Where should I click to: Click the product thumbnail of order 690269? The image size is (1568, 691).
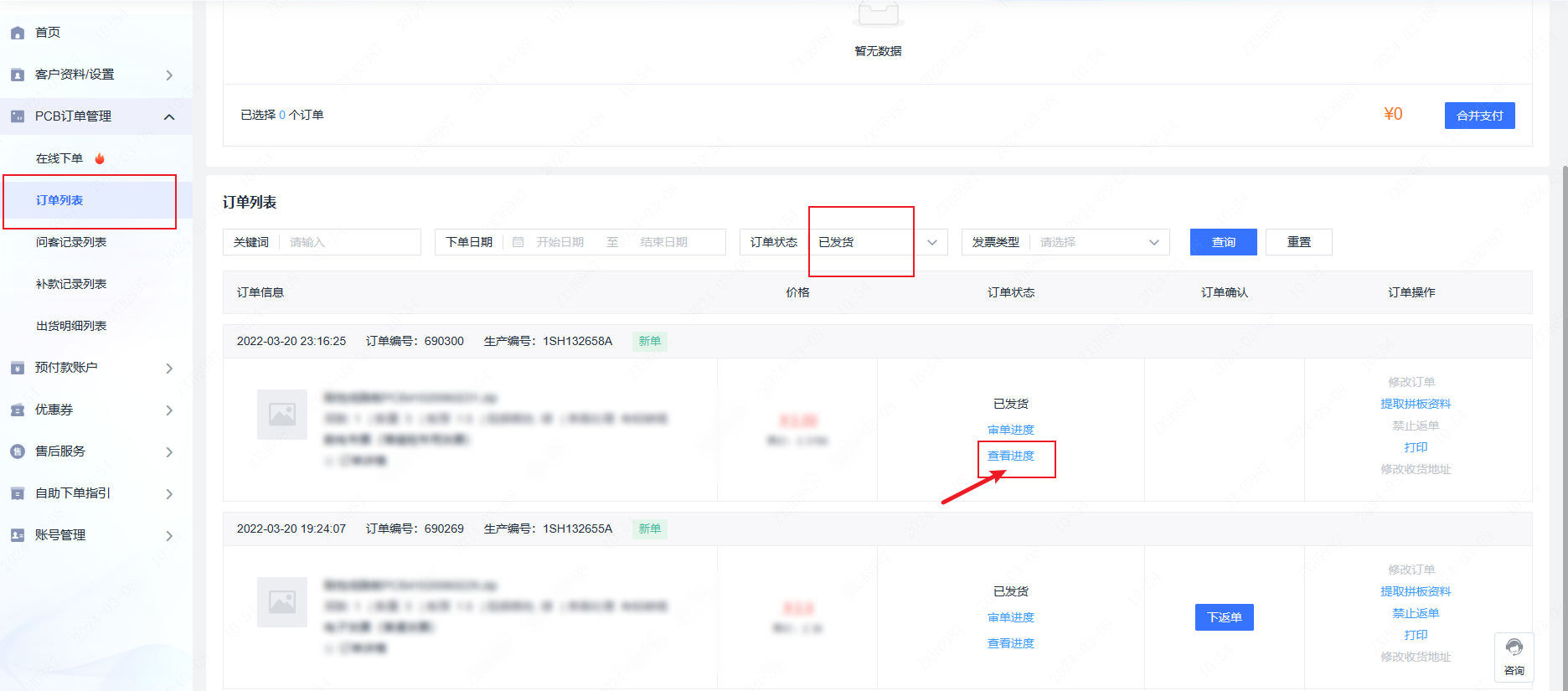tap(282, 602)
